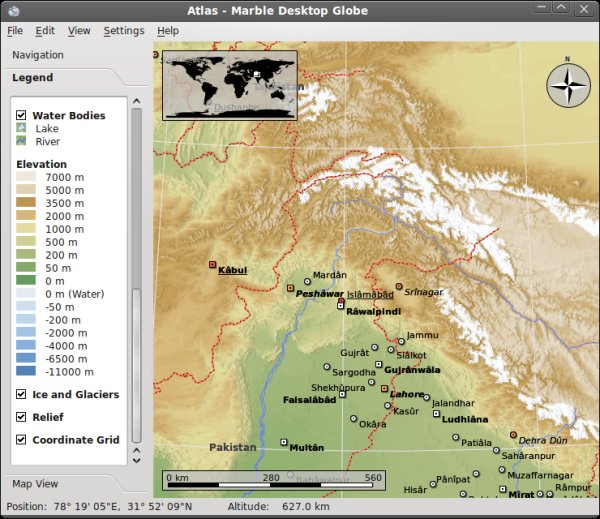Uncheck the Coordinate Grid option
The width and height of the screenshot is (600, 519).
click(x=21, y=439)
